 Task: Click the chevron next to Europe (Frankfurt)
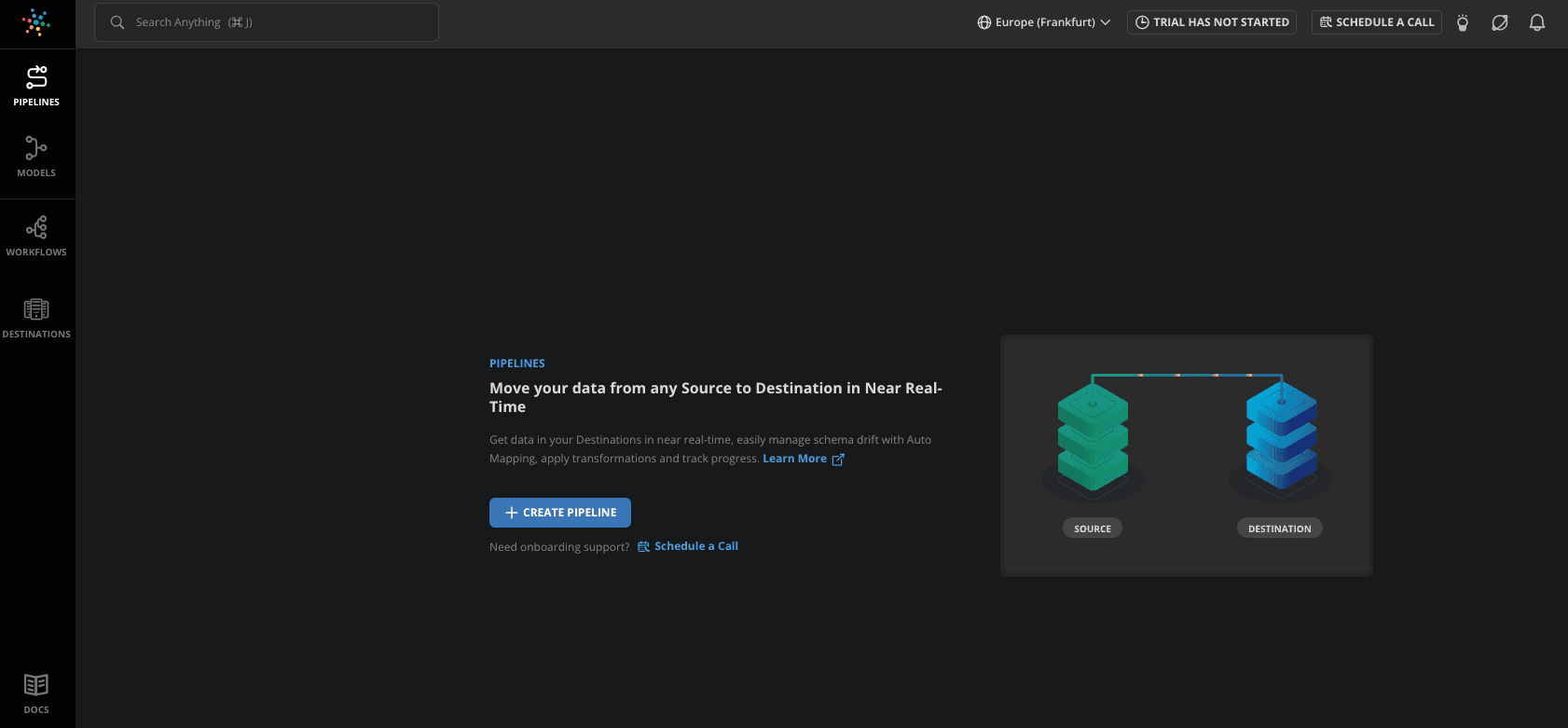(1106, 22)
